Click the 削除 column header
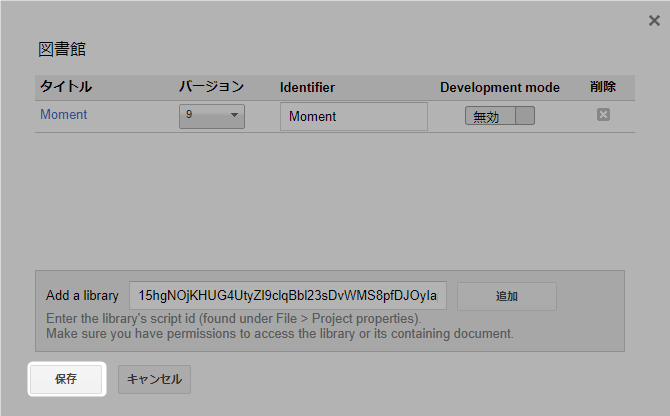Screen dimensions: 670x416 pos(603,87)
